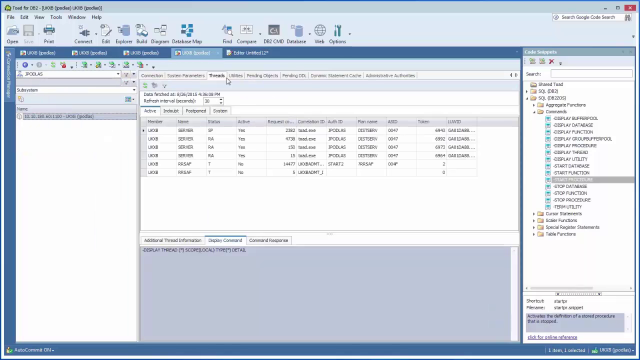Click the cancel-thread icon in Threads toolbar

coord(154,85)
